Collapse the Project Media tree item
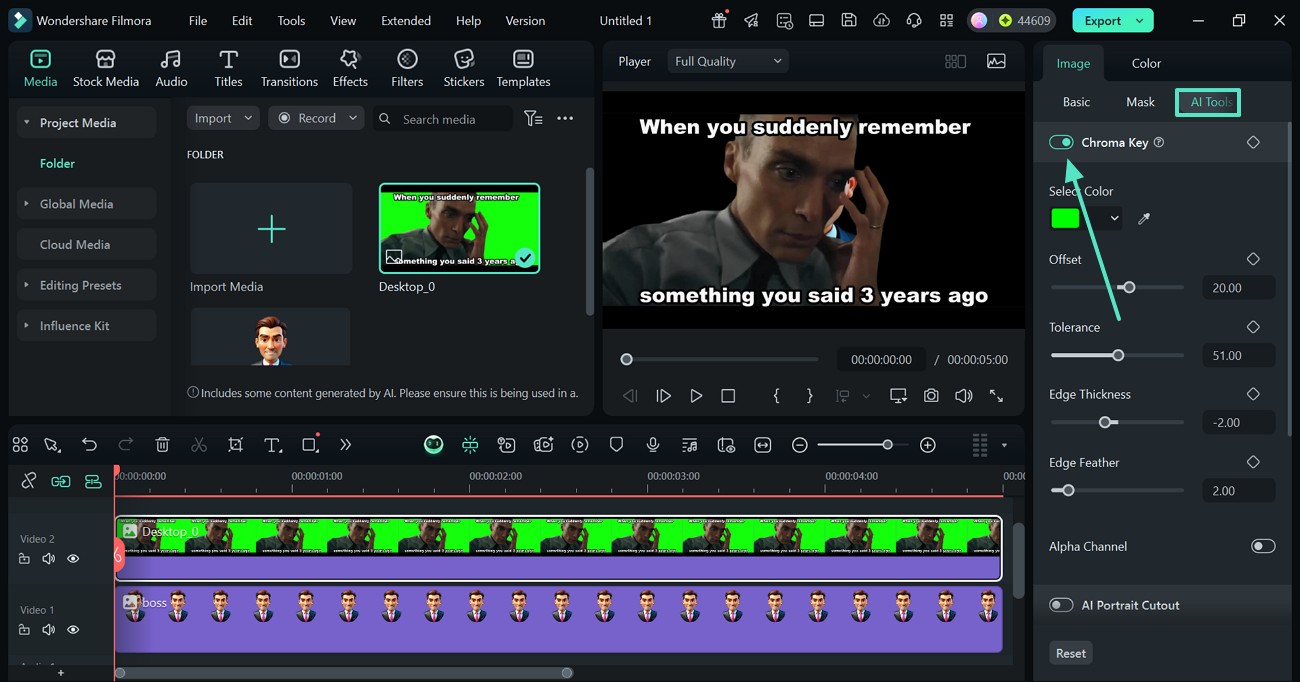 (26, 123)
